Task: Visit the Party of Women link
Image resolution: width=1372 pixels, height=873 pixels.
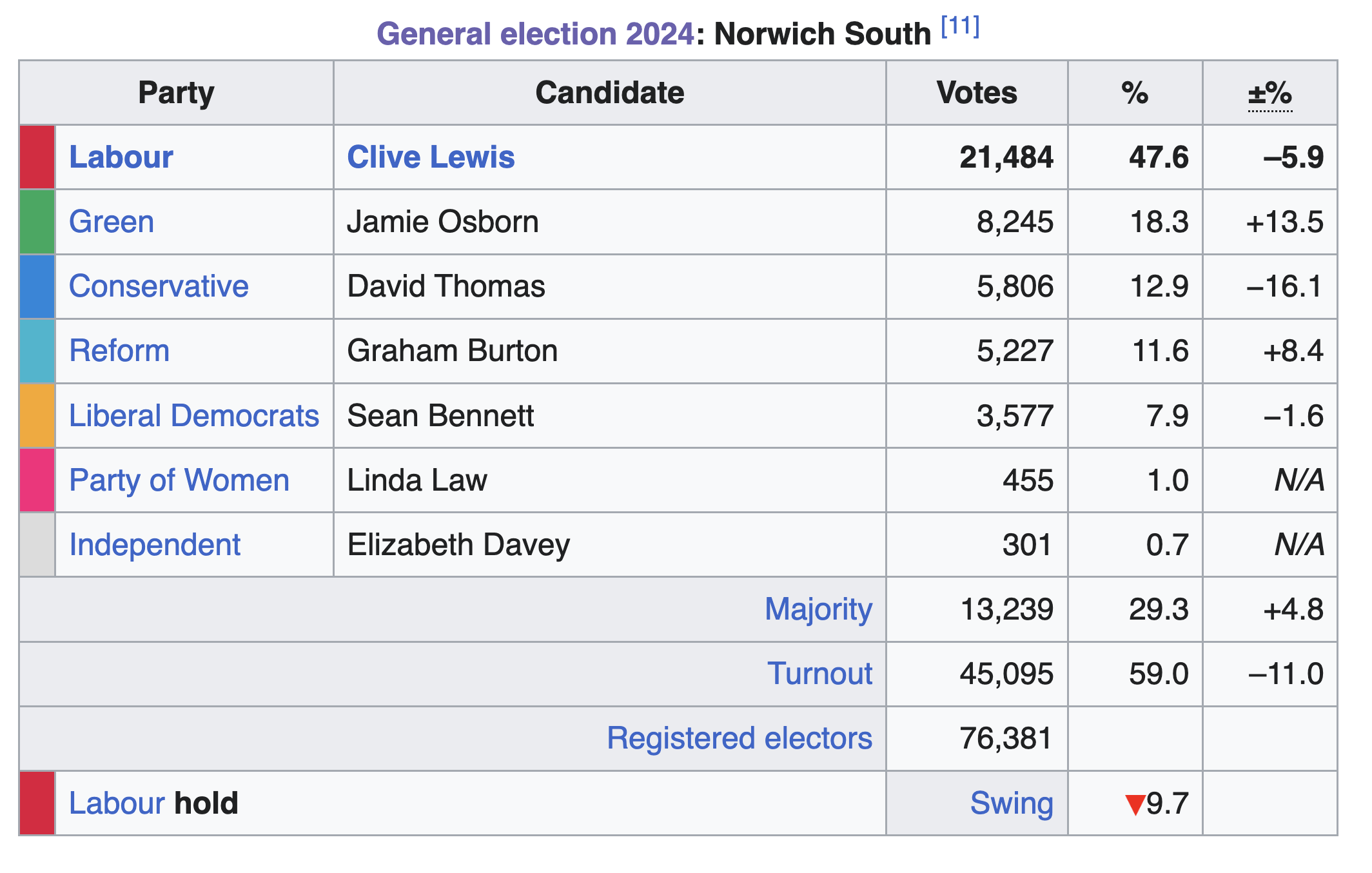Action: [179, 480]
